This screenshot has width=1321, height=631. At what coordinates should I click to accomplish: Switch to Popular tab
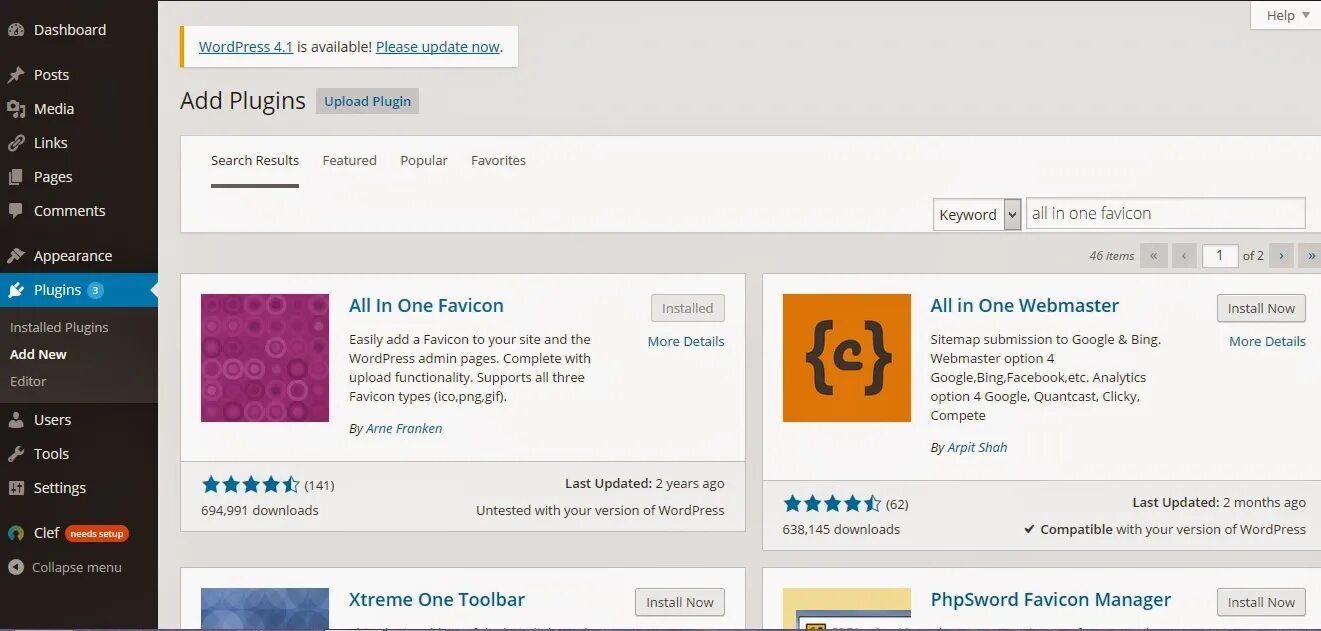[x=424, y=160]
